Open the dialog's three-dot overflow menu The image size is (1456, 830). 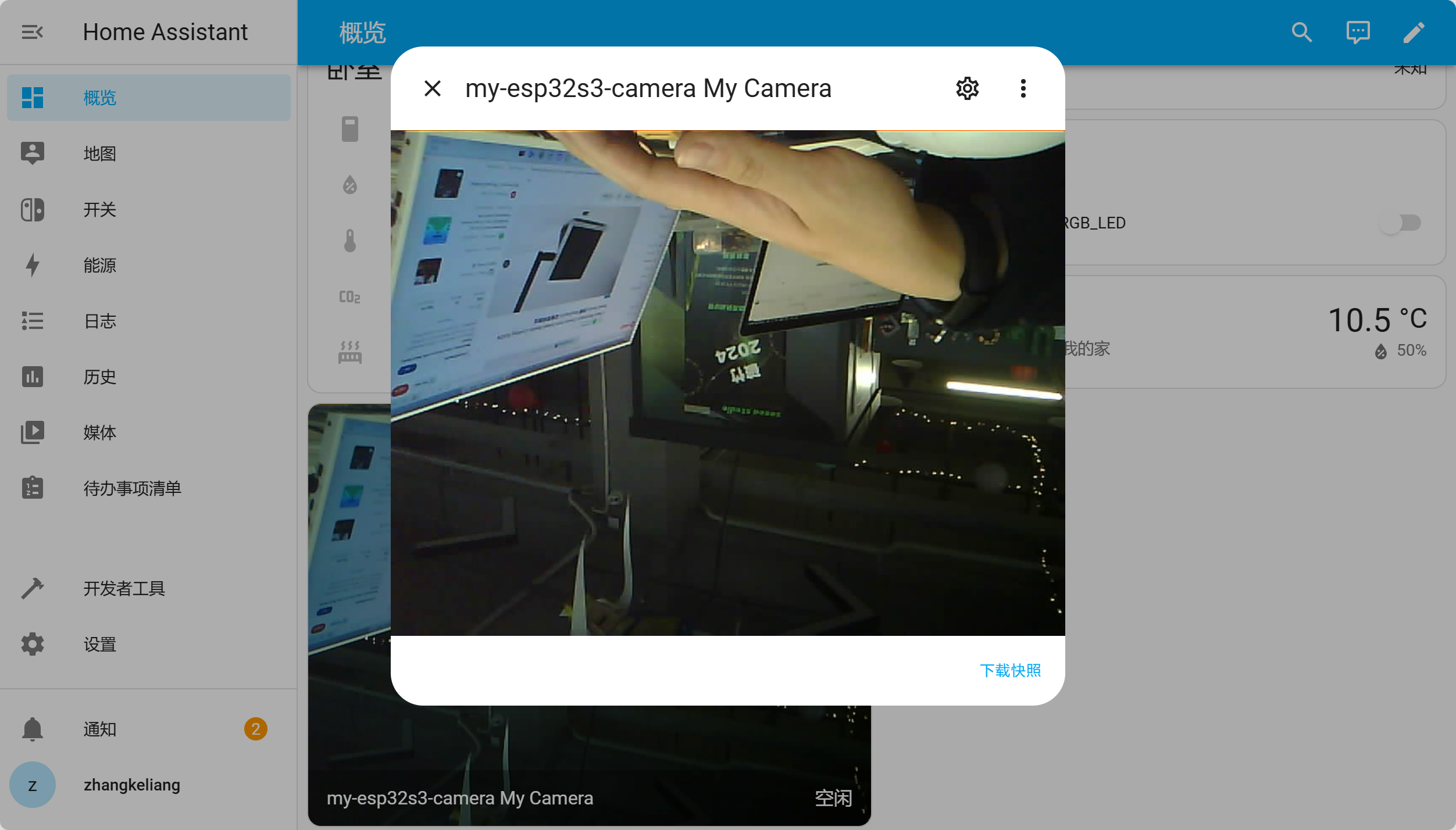click(1023, 88)
